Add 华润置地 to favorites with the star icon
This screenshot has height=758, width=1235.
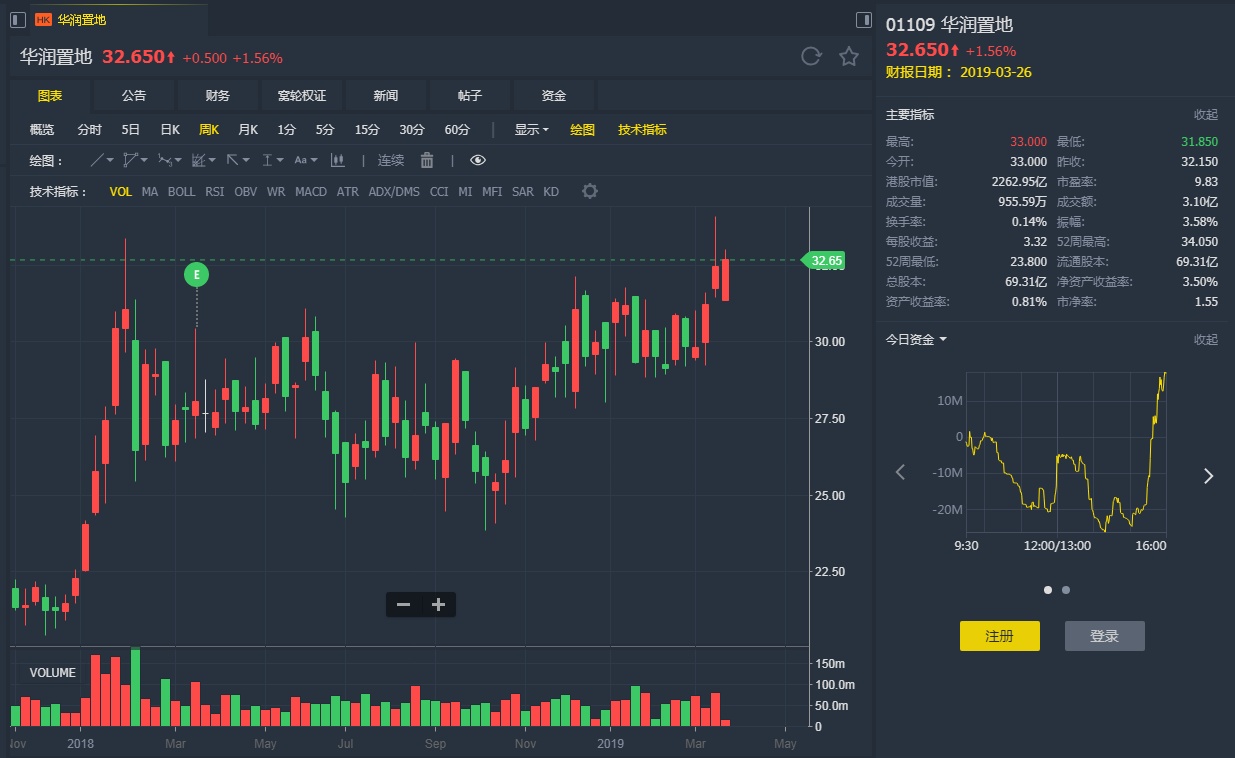[x=849, y=57]
